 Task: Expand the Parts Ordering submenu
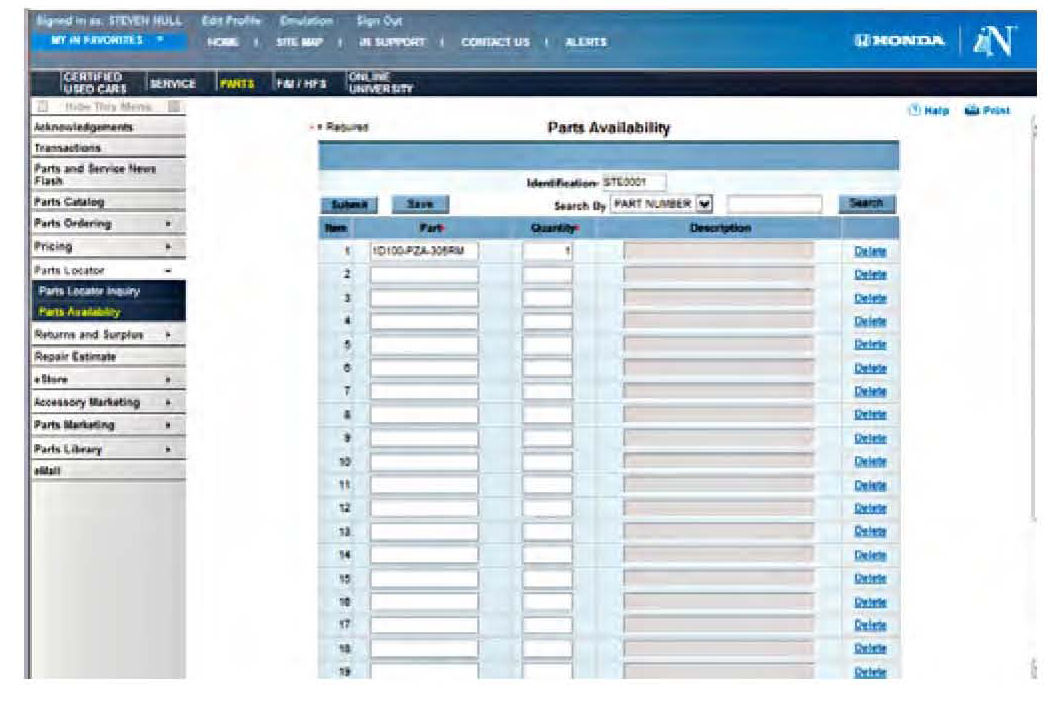pyautogui.click(x=167, y=224)
